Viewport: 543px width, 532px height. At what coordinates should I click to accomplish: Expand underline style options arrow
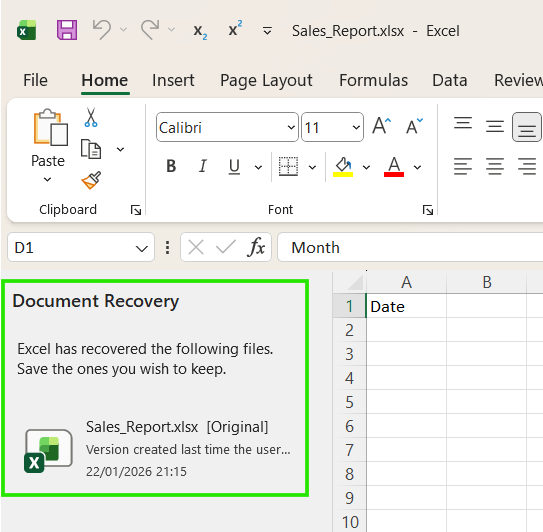point(258,168)
